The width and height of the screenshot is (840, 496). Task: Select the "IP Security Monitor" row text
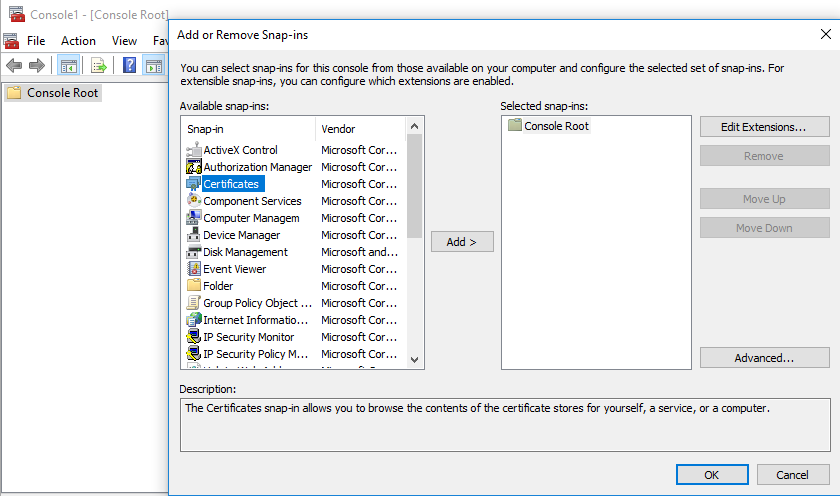pos(249,337)
